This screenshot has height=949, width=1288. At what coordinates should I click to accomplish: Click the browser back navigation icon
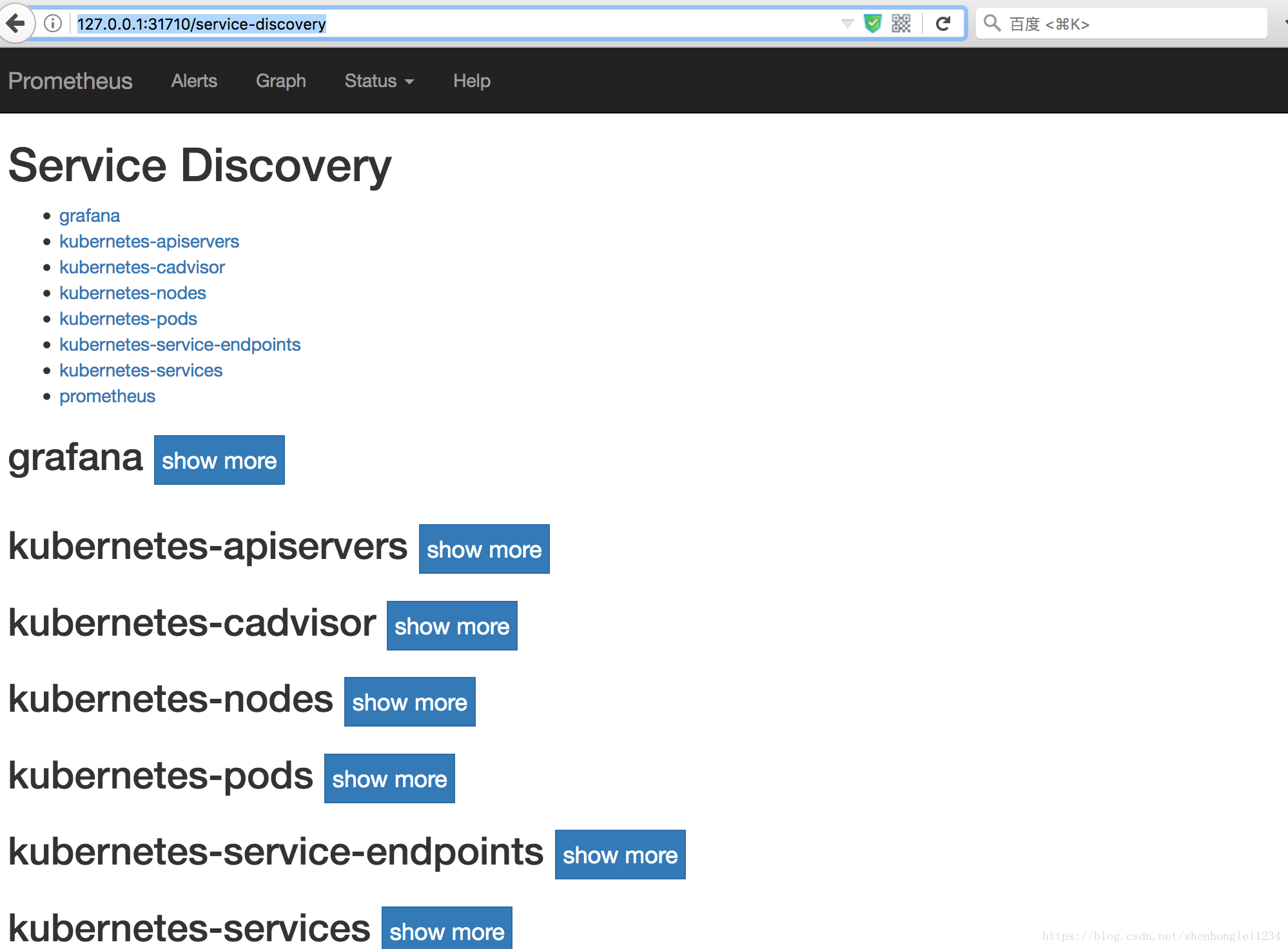tap(17, 23)
